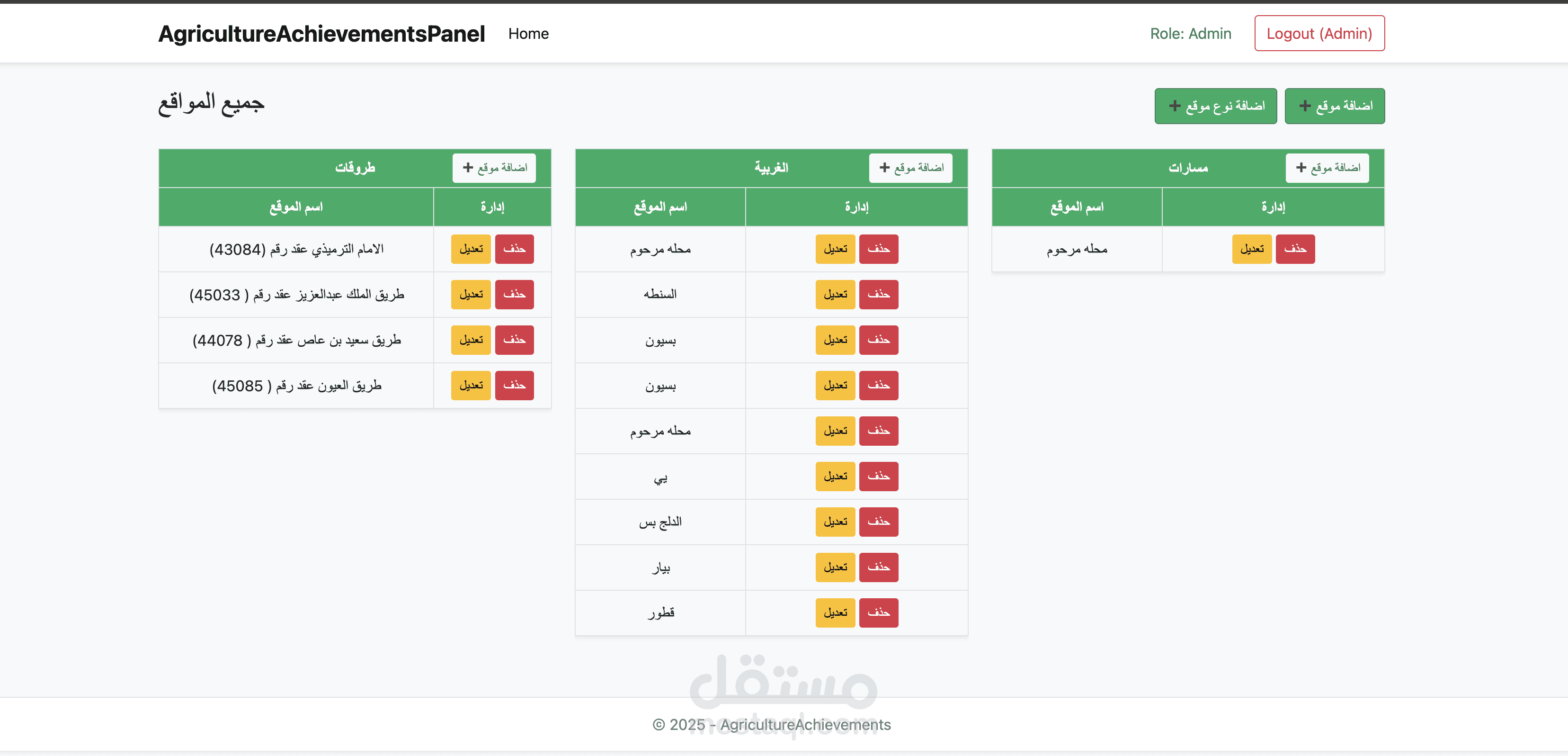Delete the يي location row
The height and width of the screenshot is (756, 1568).
point(878,476)
